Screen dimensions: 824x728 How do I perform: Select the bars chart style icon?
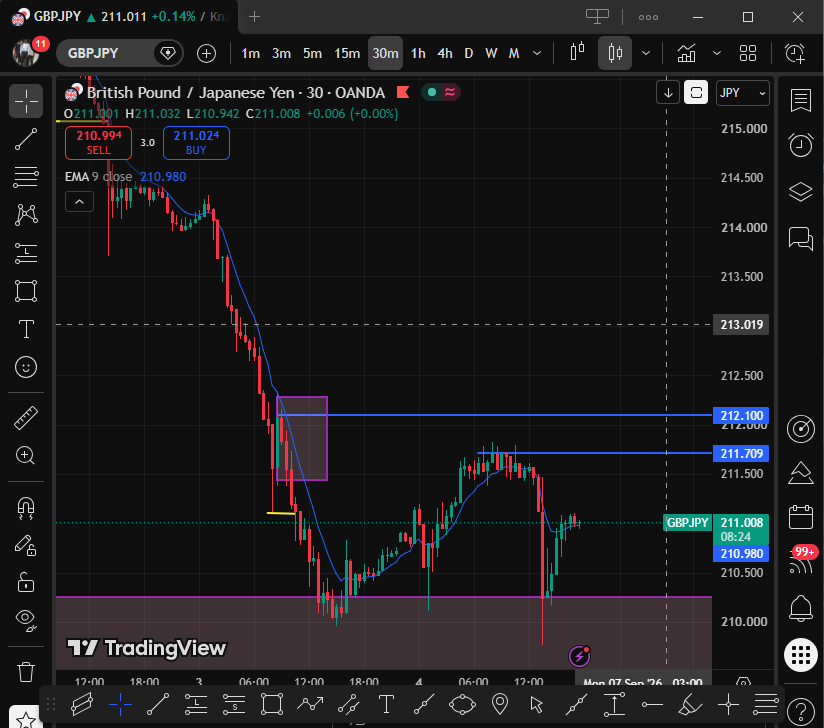coord(577,53)
